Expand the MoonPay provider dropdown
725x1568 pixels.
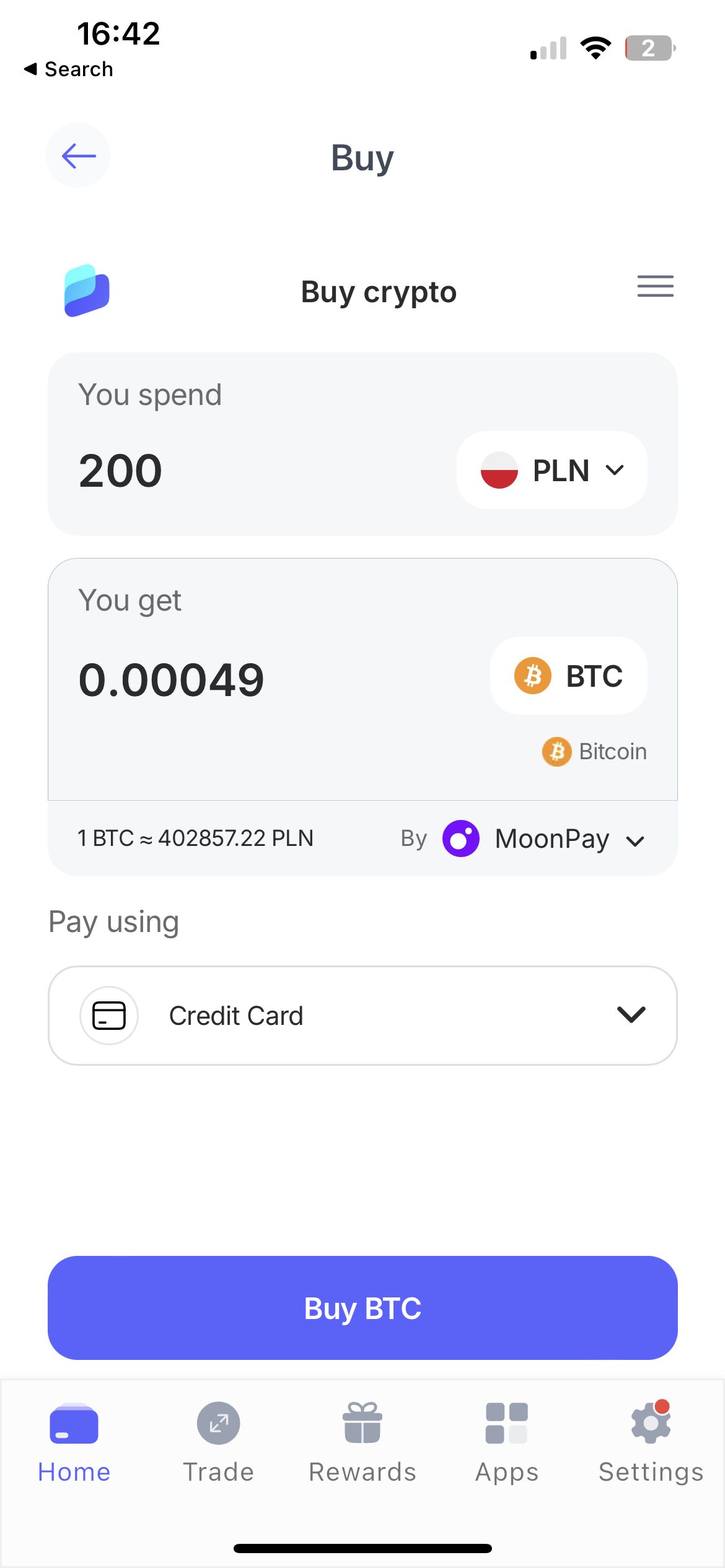coord(635,841)
